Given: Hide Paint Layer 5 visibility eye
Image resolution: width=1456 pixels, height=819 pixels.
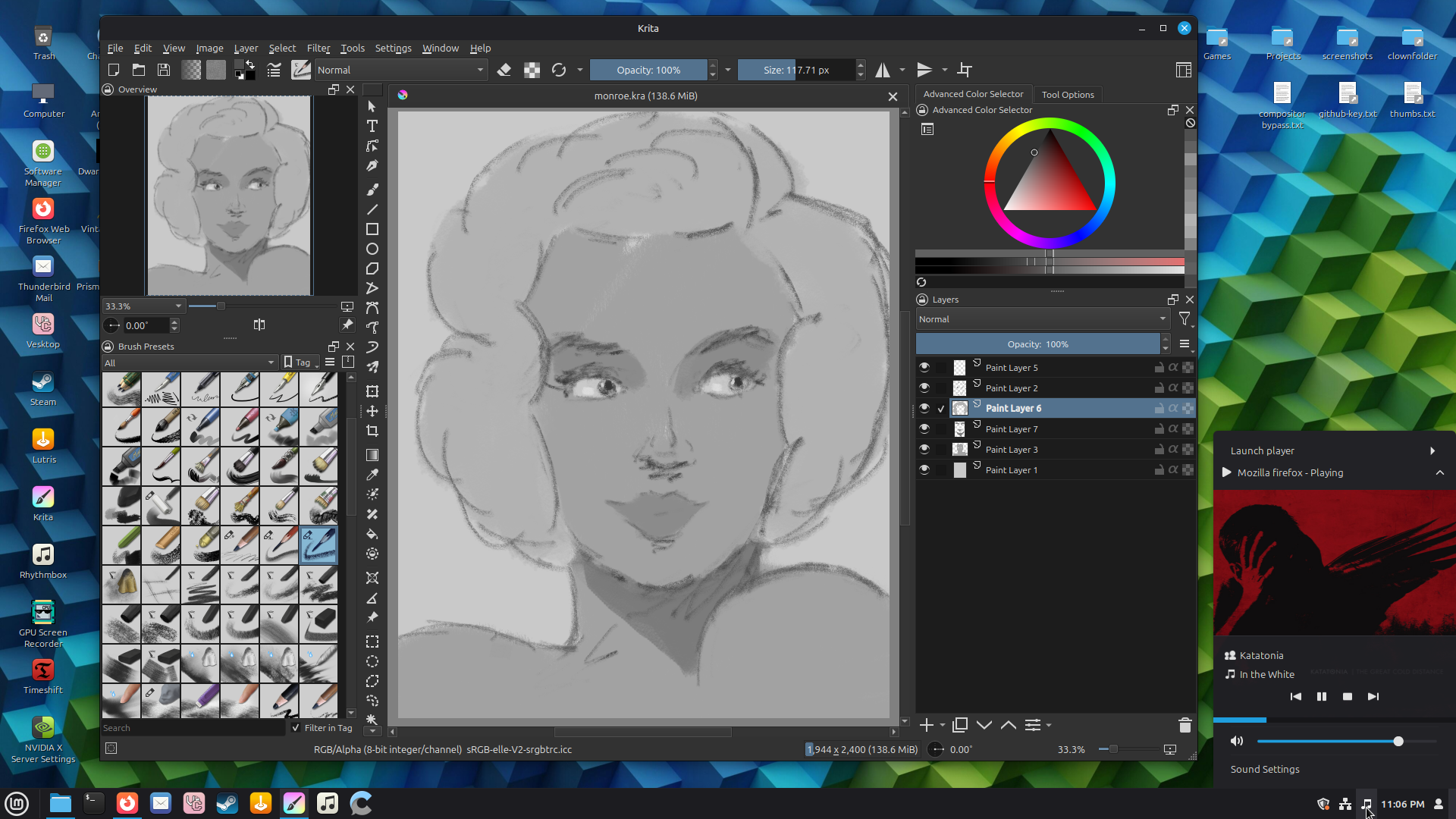Looking at the screenshot, I should click(x=924, y=367).
